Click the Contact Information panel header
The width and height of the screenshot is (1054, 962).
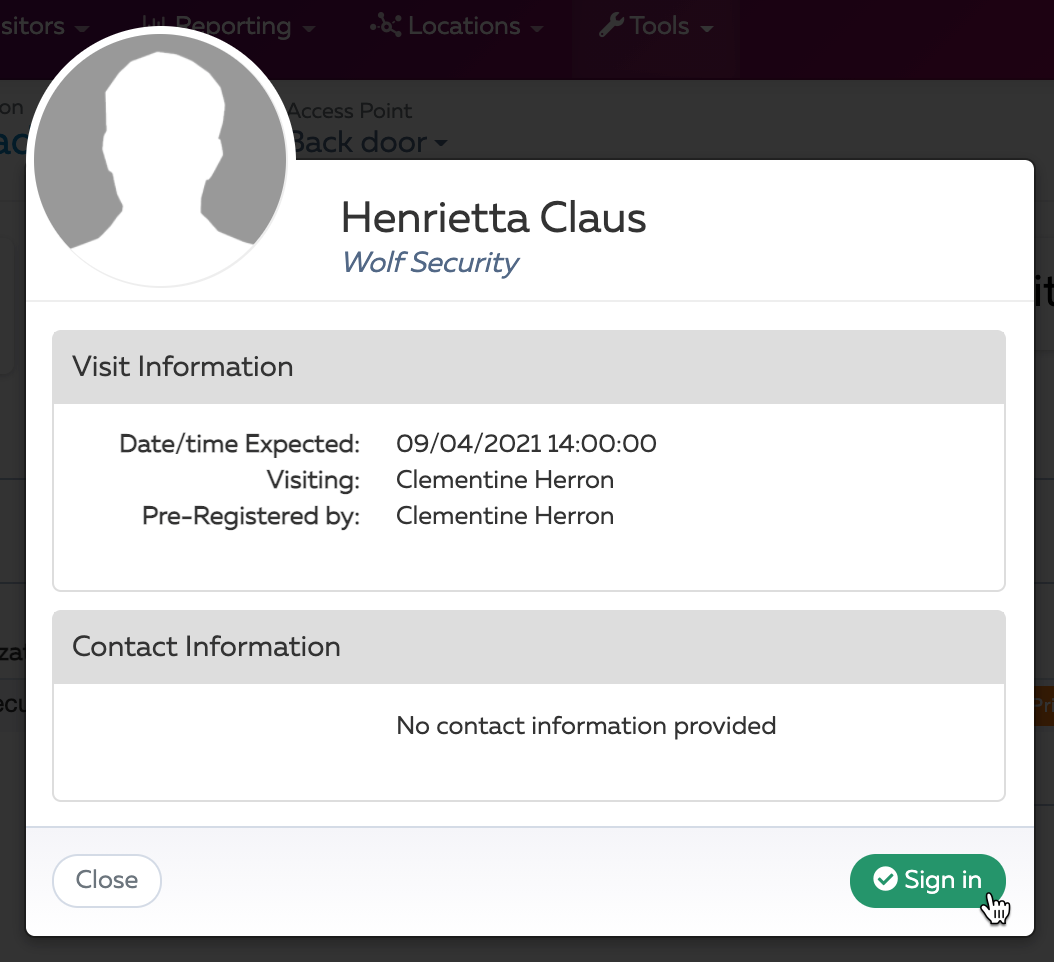pos(529,647)
